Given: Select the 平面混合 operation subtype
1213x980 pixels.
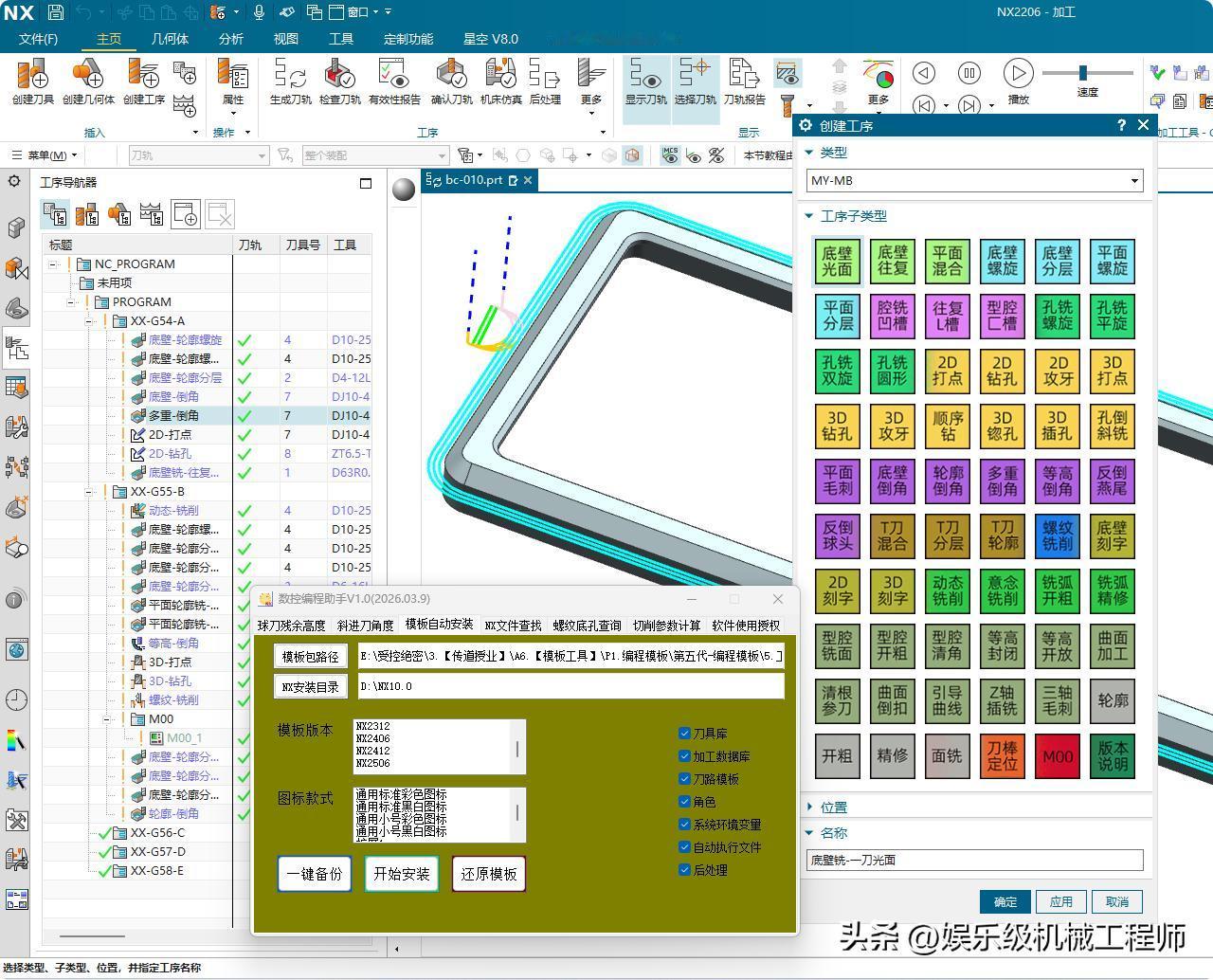Looking at the screenshot, I should pyautogui.click(x=947, y=262).
